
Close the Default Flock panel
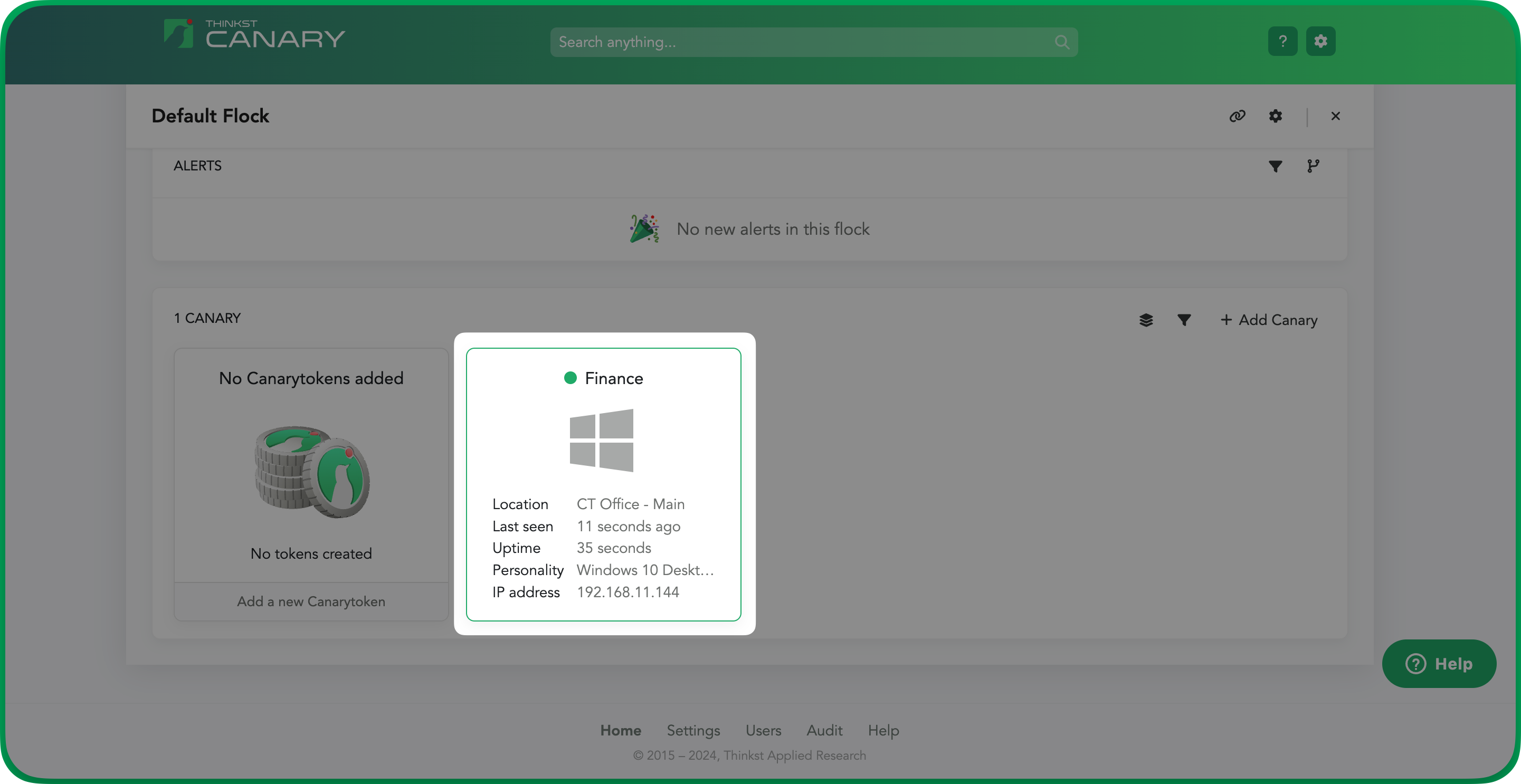coord(1336,116)
